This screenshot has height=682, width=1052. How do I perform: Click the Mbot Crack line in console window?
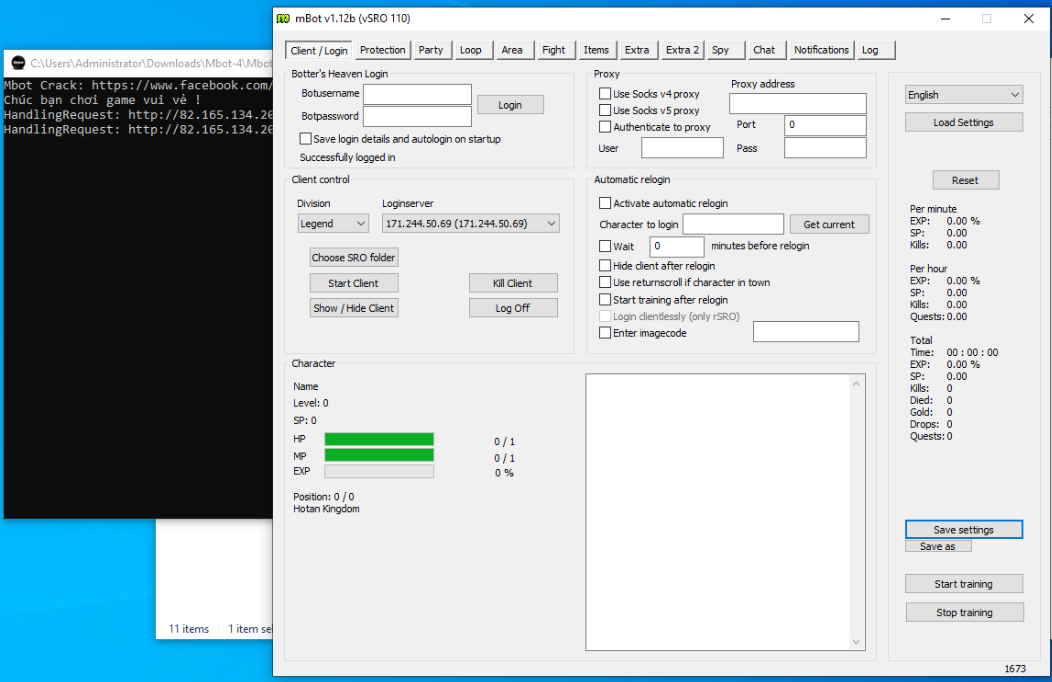pyautogui.click(x=138, y=85)
